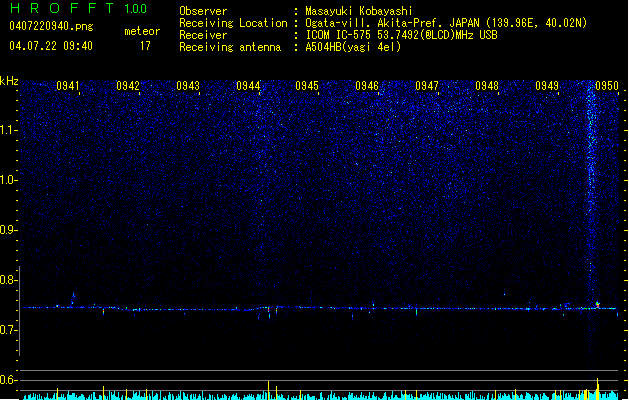Click the 0941 time marker
The image size is (629, 400).
pos(67,86)
